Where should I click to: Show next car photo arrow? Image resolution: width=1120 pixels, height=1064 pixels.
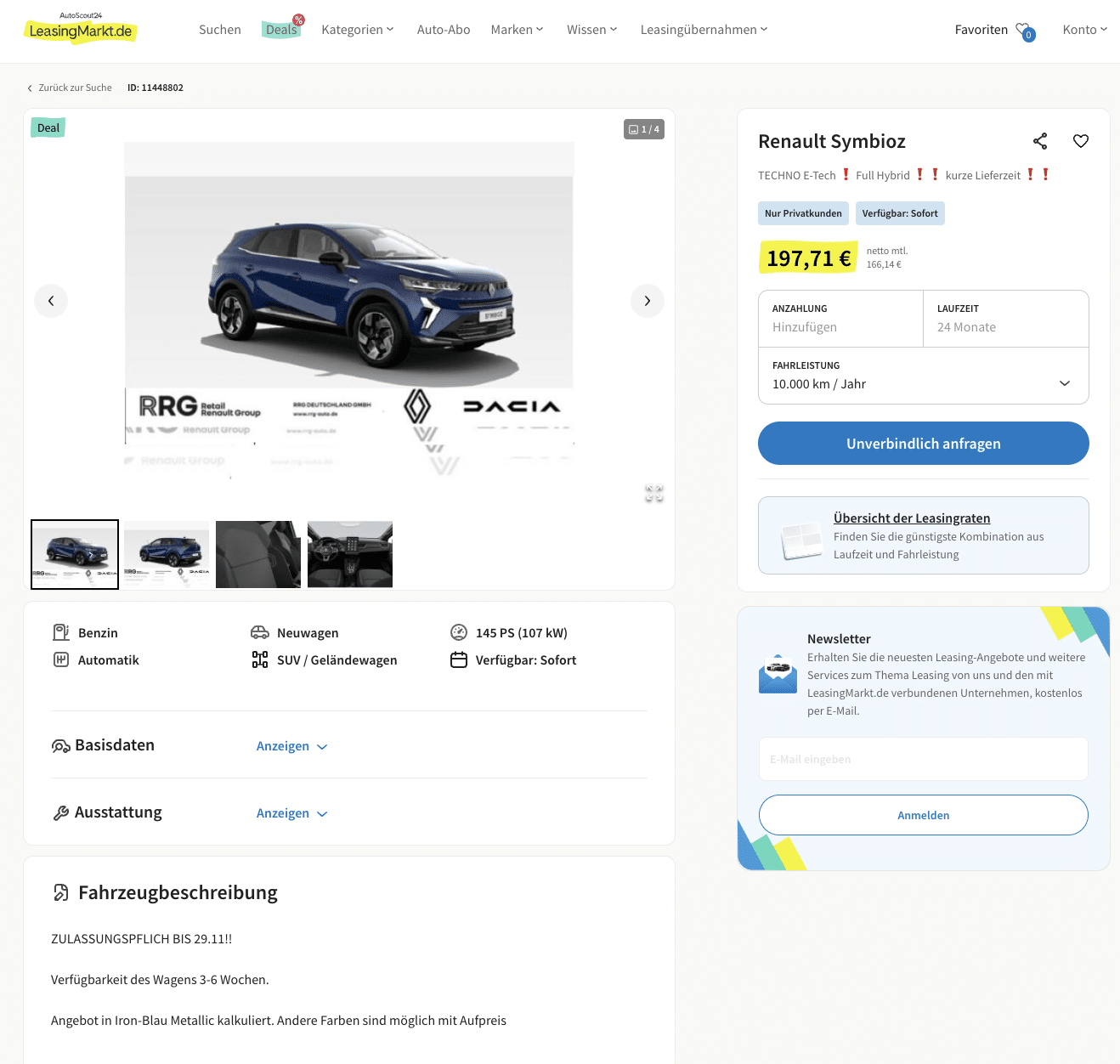(x=648, y=301)
